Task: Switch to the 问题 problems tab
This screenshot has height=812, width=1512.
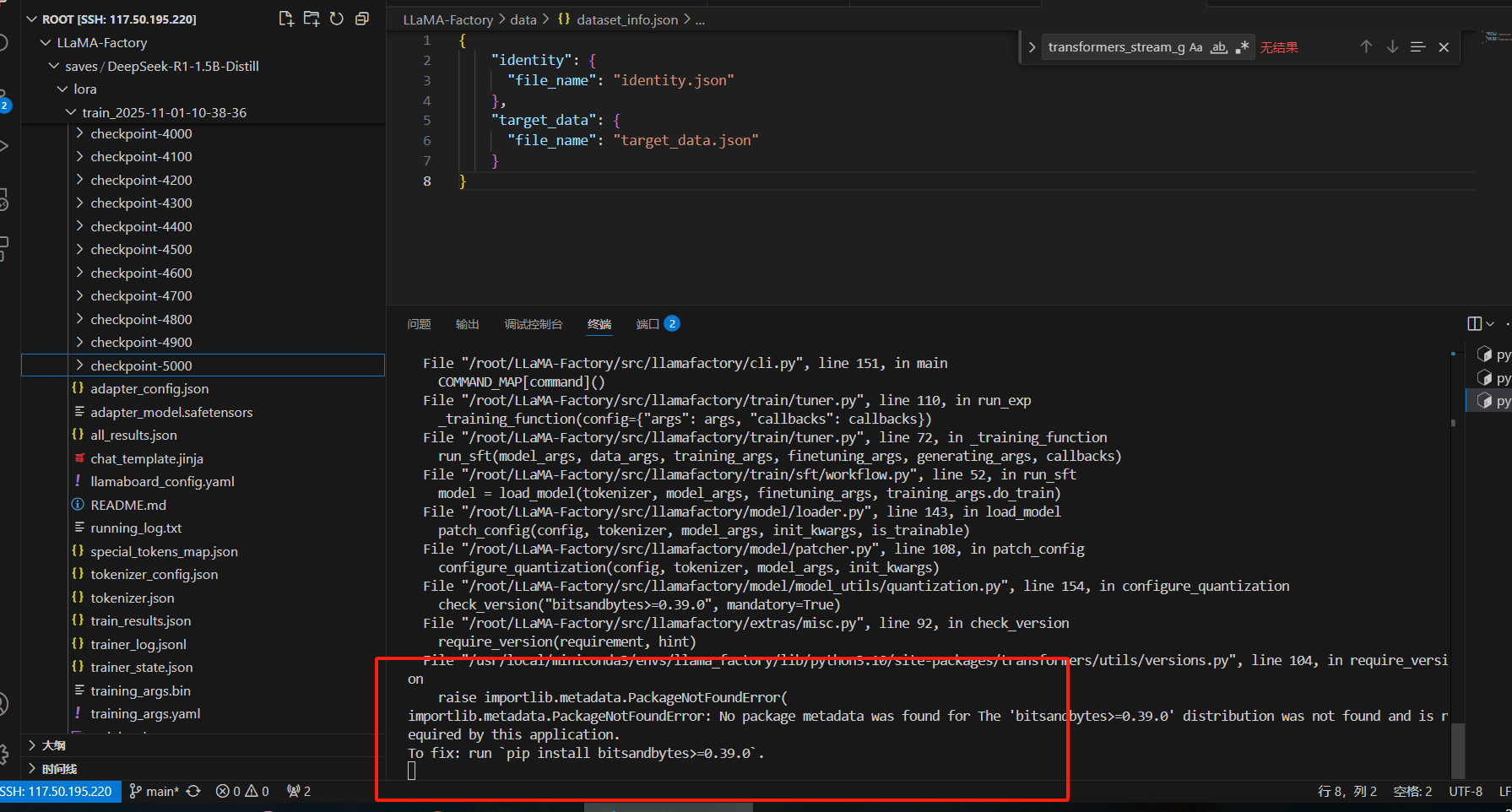Action: (419, 324)
